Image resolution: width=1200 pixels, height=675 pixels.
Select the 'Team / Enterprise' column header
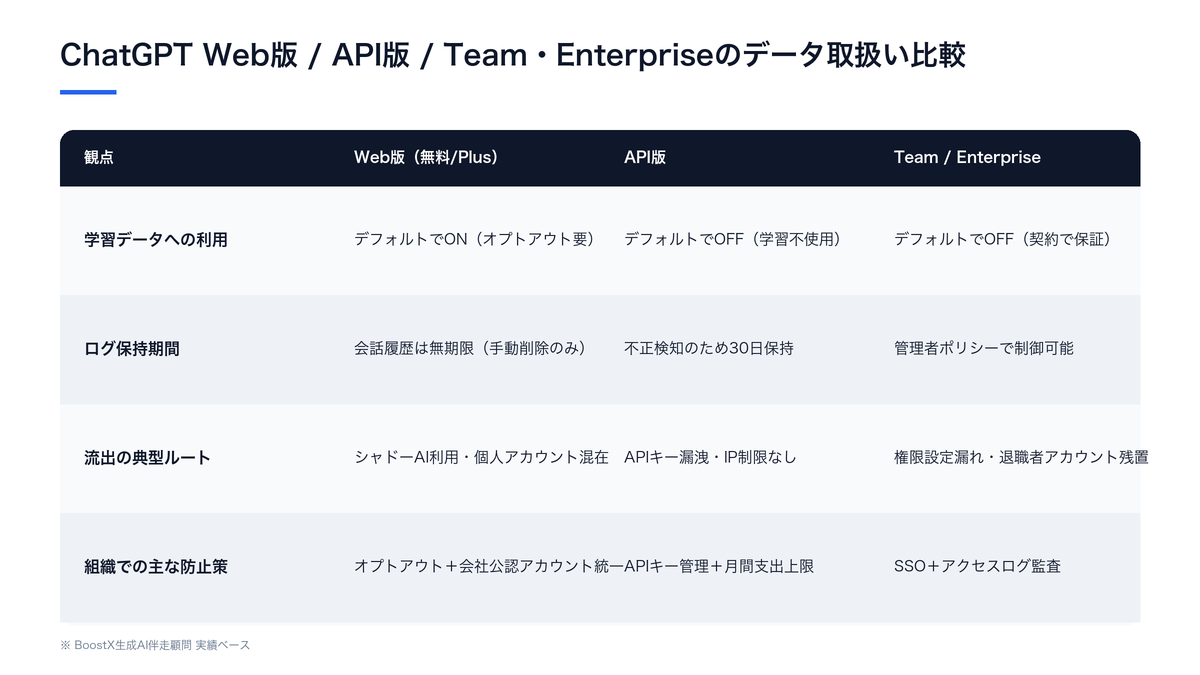tap(967, 157)
